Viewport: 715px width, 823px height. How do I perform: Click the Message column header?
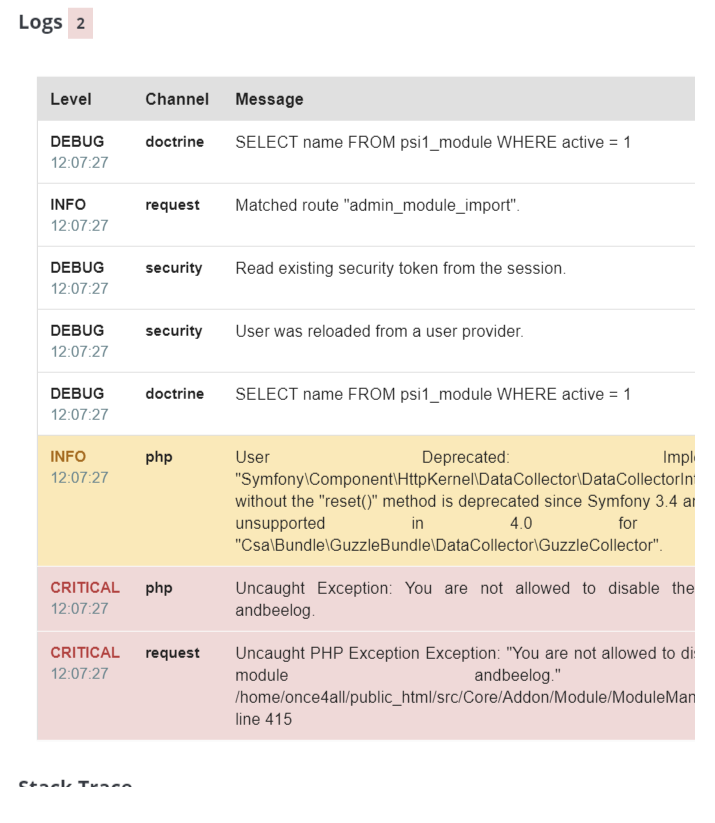pos(269,99)
